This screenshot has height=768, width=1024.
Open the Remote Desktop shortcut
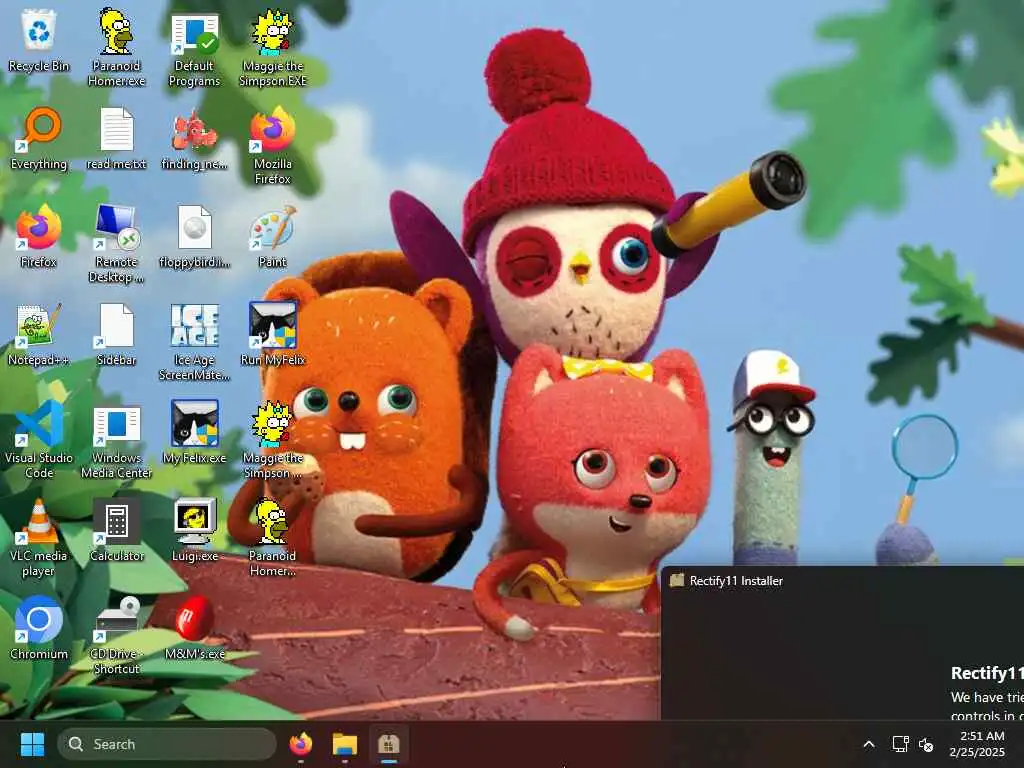click(x=116, y=243)
